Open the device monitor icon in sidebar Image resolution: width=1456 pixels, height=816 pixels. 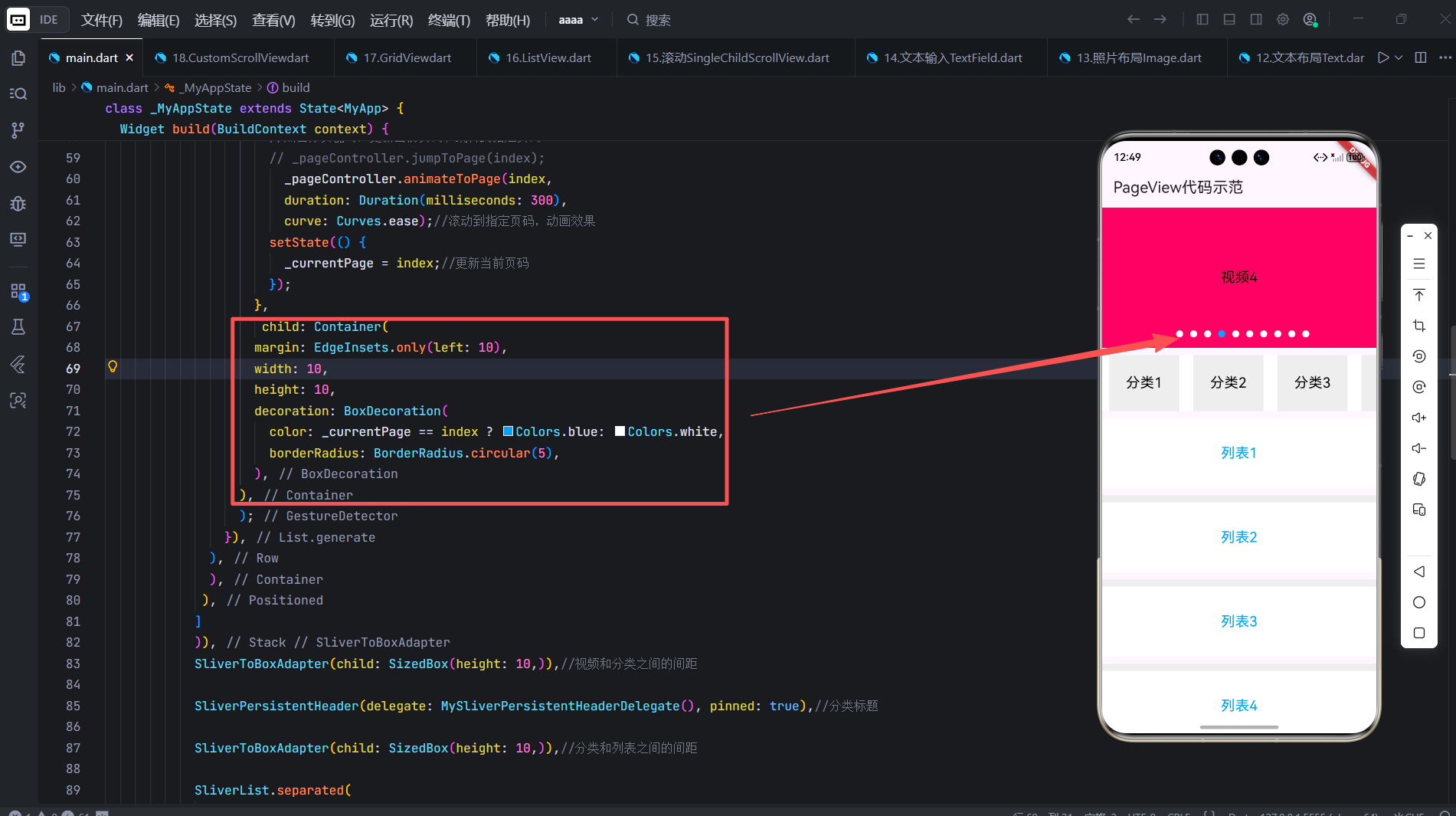pos(18,240)
